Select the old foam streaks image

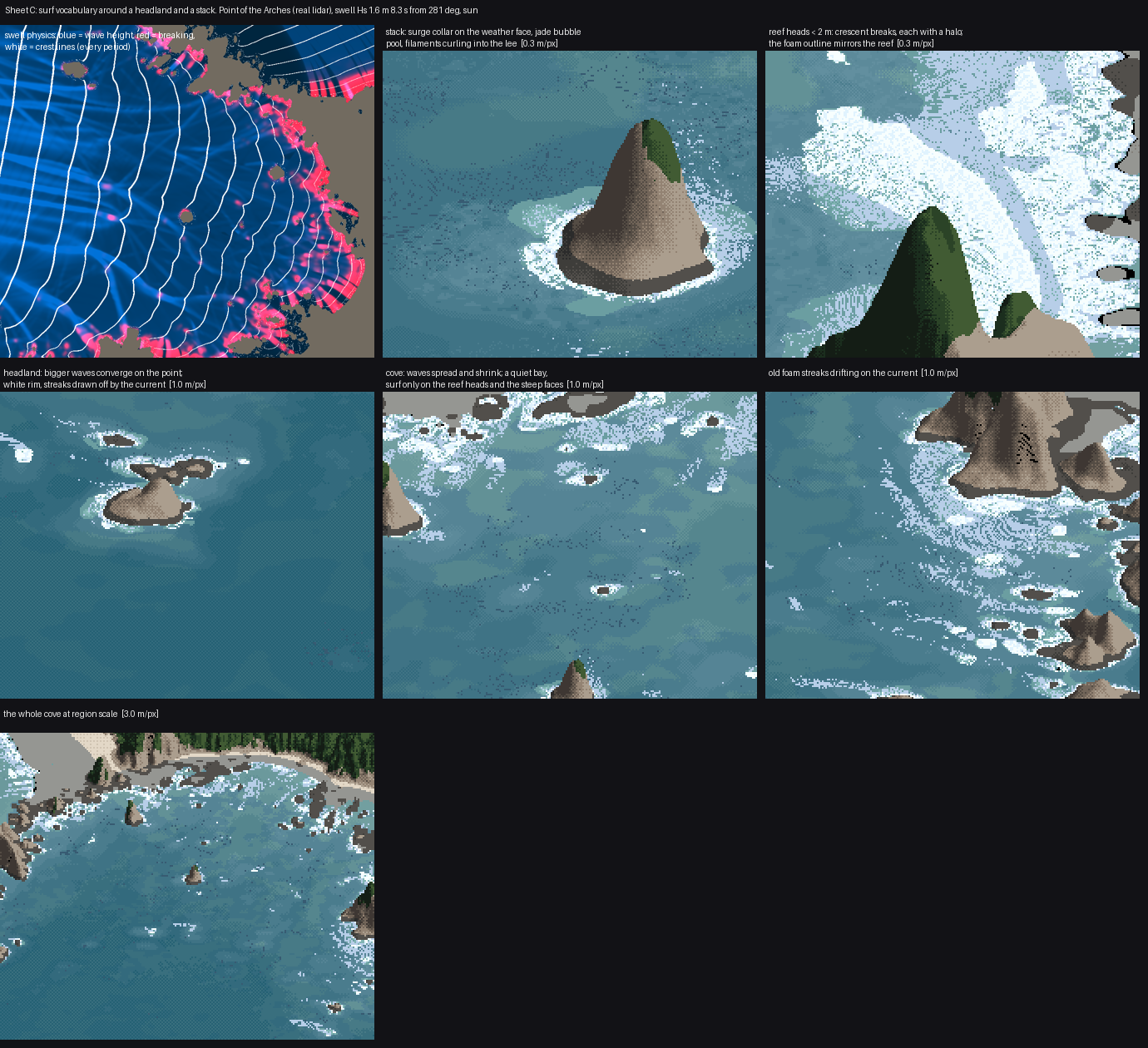(x=953, y=545)
